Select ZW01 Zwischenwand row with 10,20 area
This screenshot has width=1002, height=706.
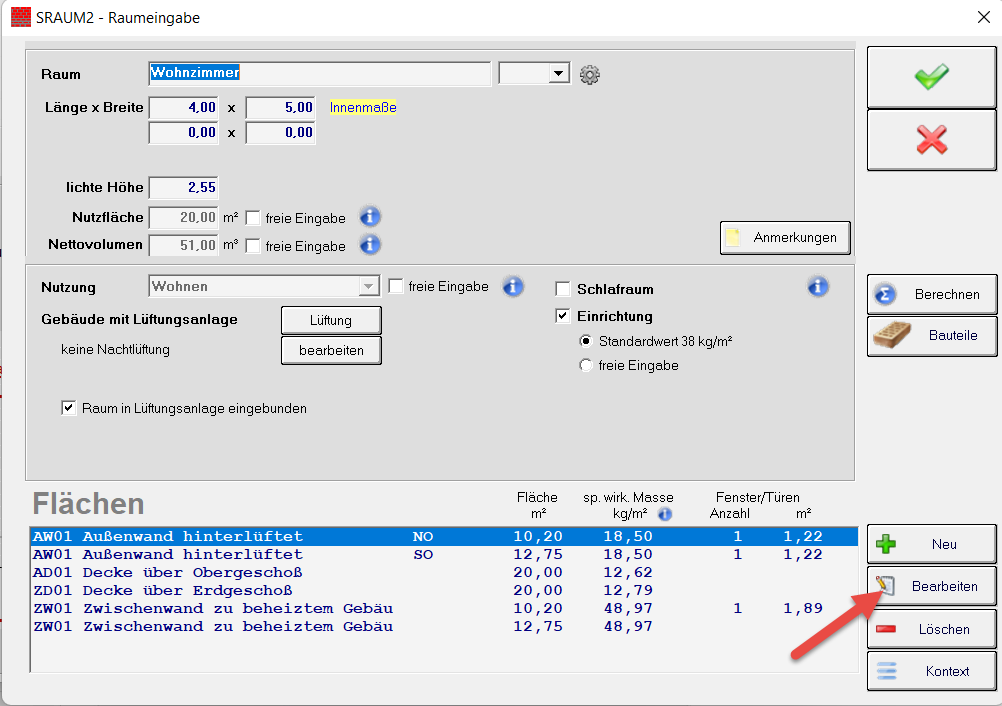pyautogui.click(x=444, y=608)
